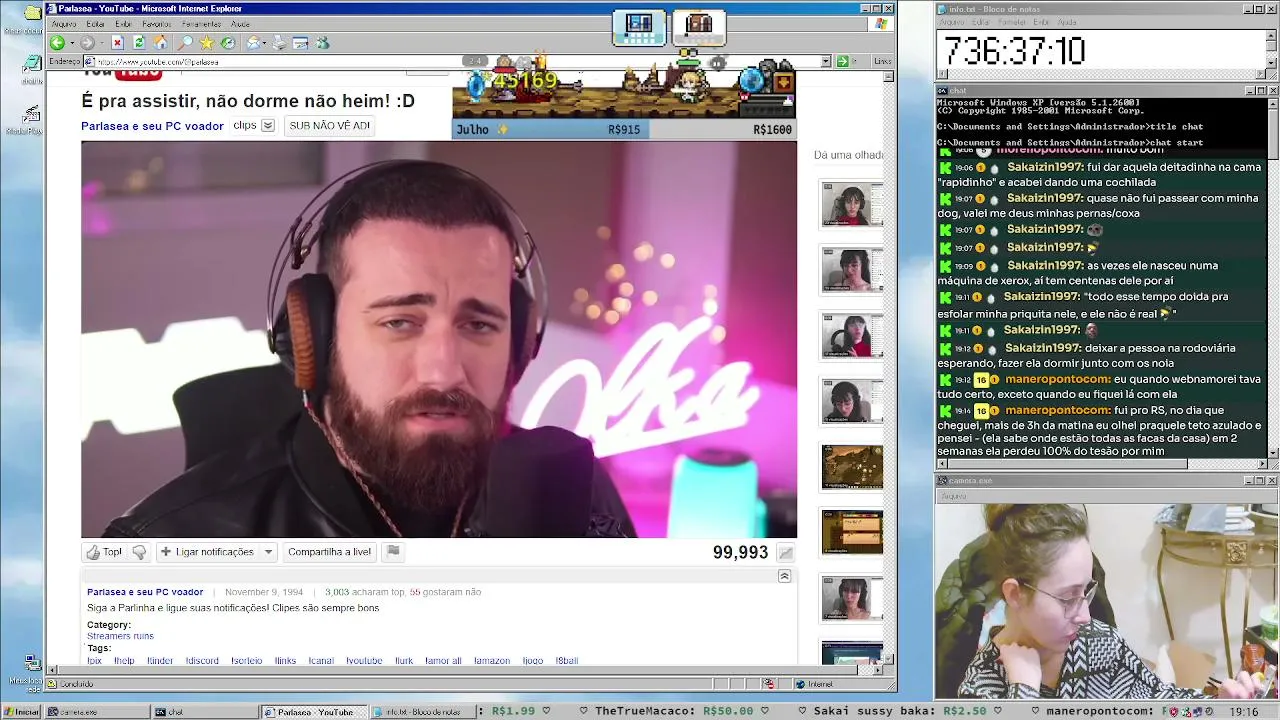Open the Parlasea e seu PC voador channel link
This screenshot has height=720, width=1280.
(x=152, y=126)
